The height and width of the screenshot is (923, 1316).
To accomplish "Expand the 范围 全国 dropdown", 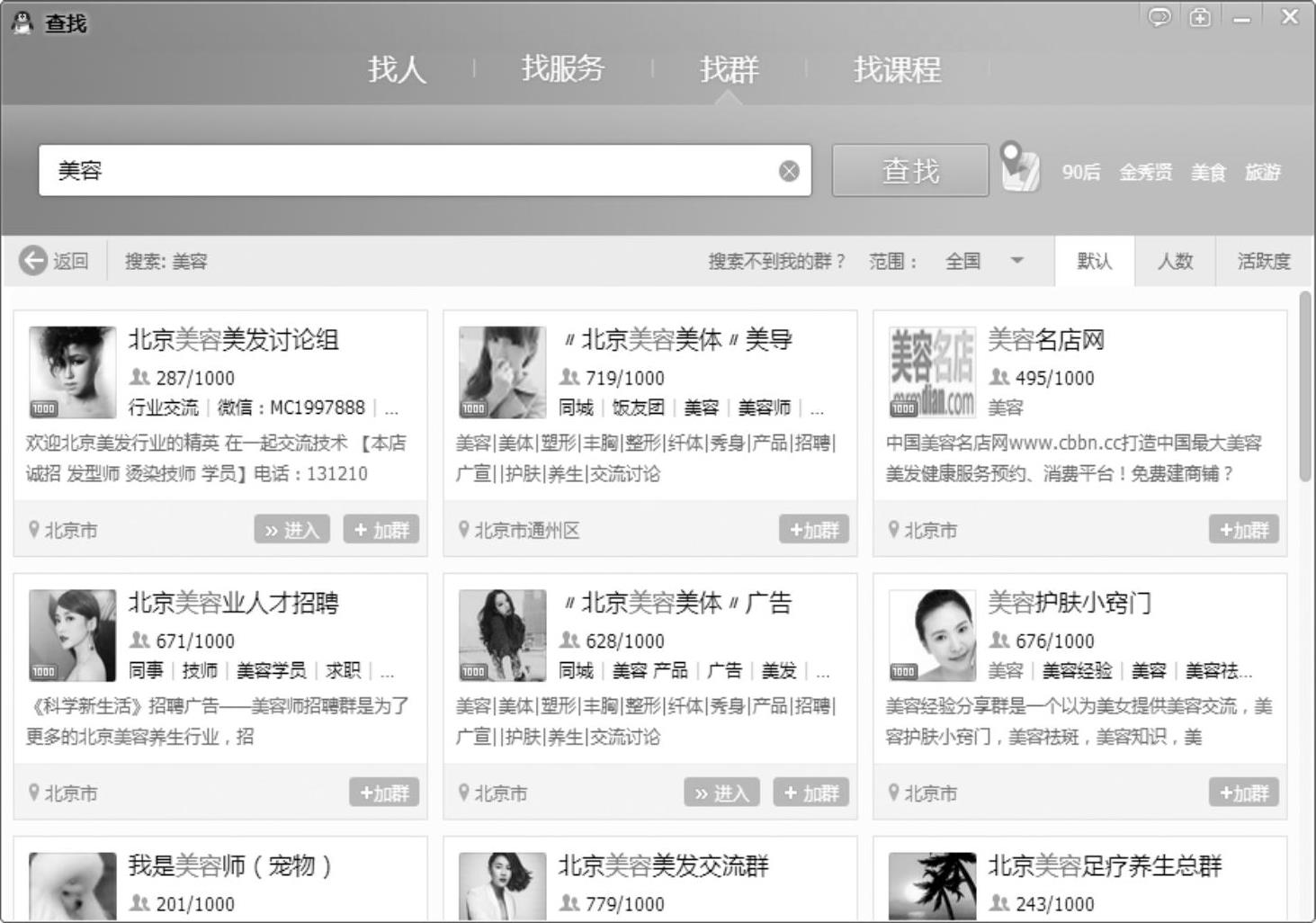I will tap(984, 261).
